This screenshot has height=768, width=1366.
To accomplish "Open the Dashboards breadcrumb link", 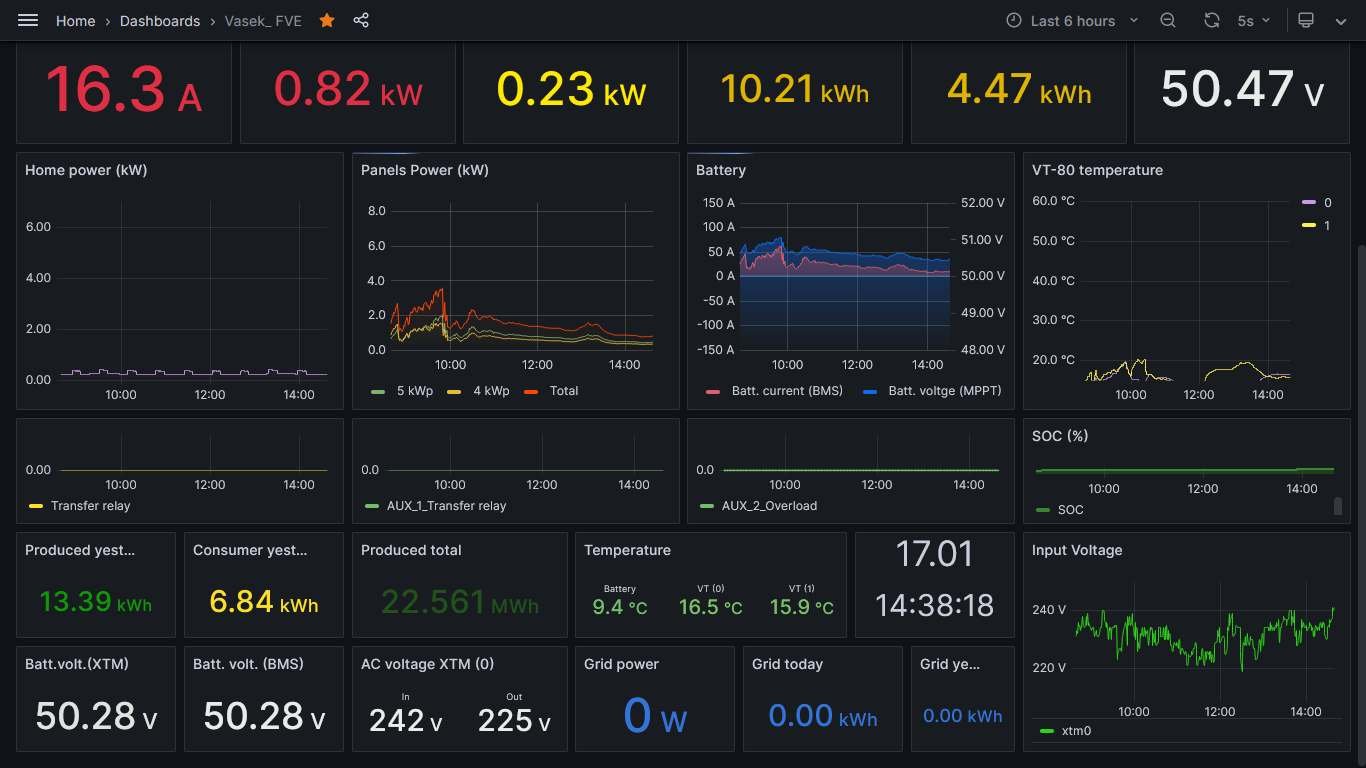I will tap(160, 20).
